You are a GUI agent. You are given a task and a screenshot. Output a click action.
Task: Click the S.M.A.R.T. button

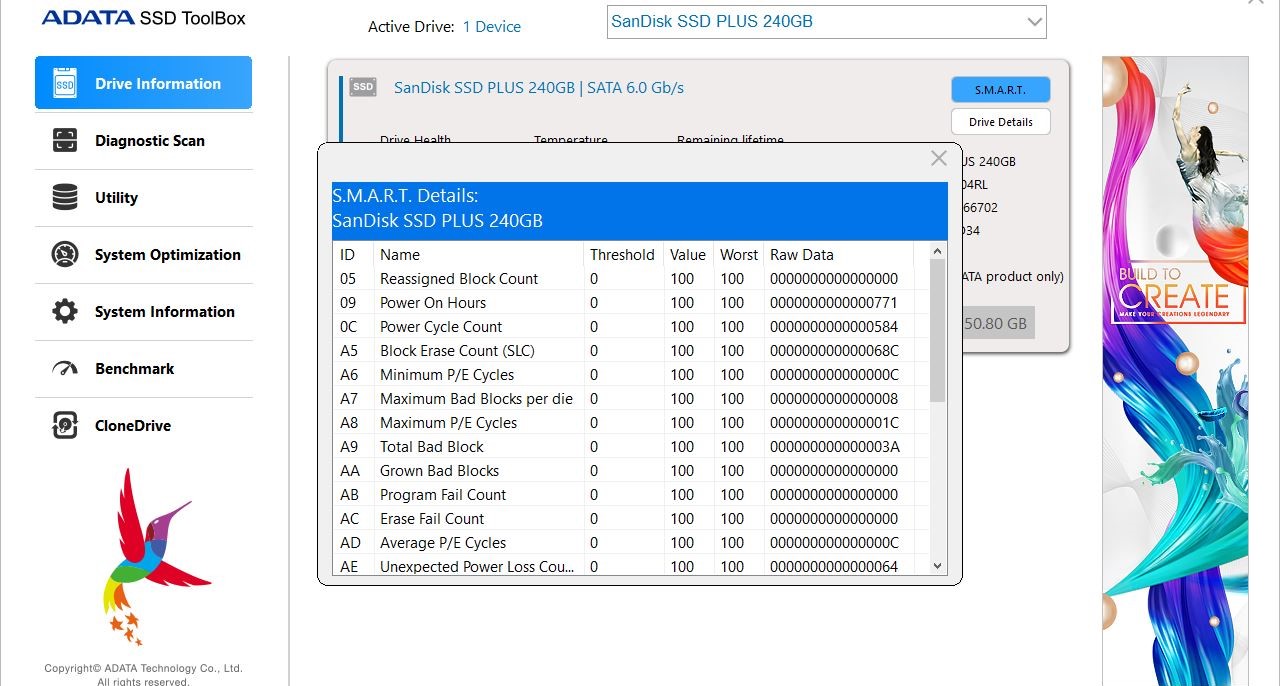coord(1000,90)
